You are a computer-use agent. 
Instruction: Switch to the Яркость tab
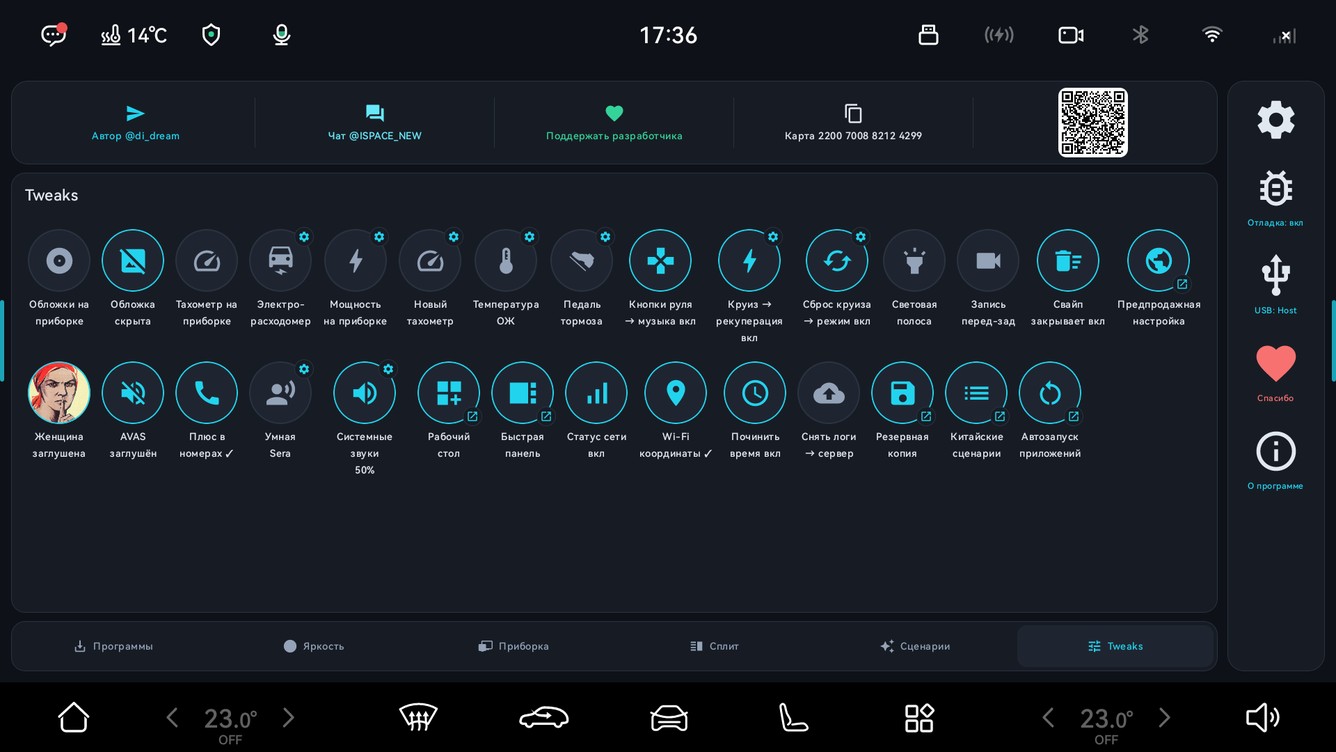tap(314, 646)
